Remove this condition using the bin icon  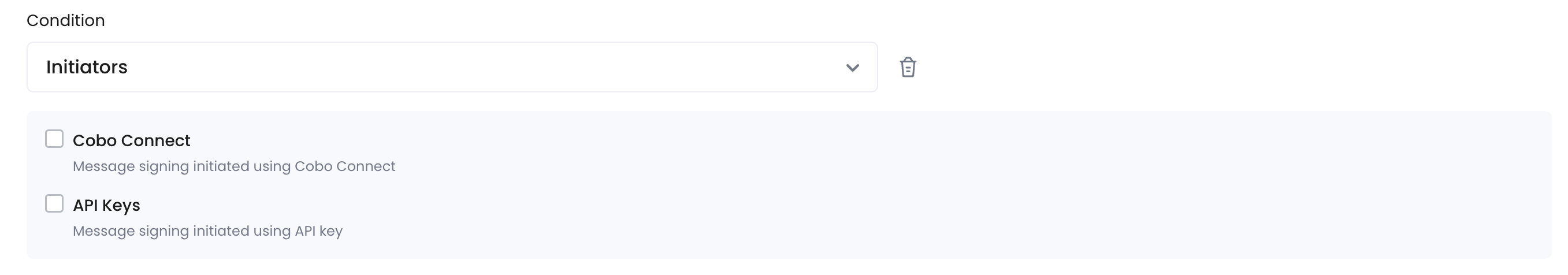[x=908, y=67]
